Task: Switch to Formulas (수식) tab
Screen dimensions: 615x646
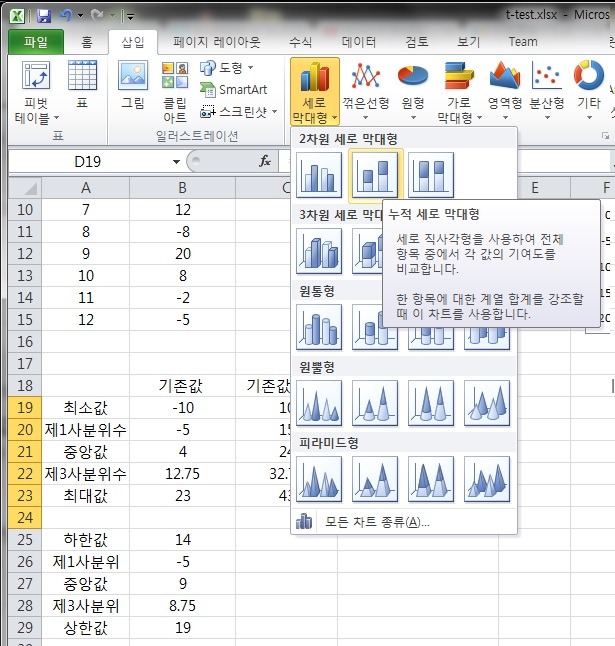Action: pyautogui.click(x=300, y=42)
